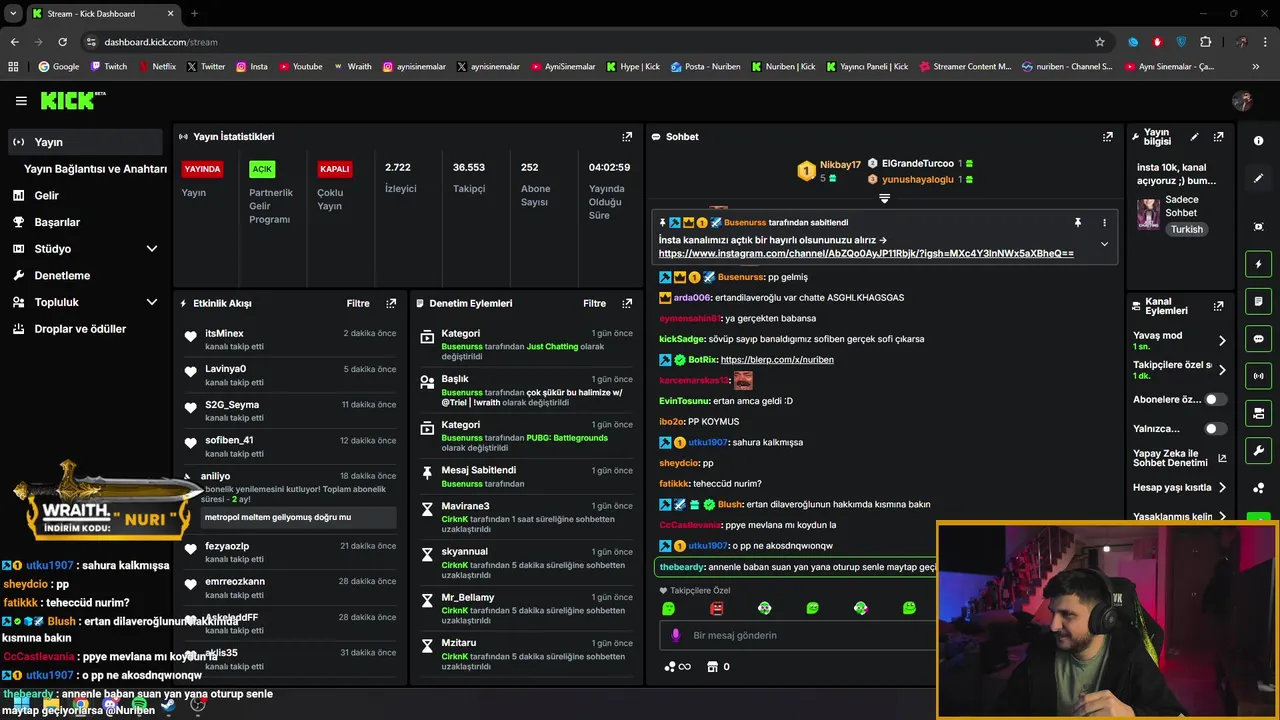Reload the page in the browser
Viewport: 1280px width, 720px height.
62,42
